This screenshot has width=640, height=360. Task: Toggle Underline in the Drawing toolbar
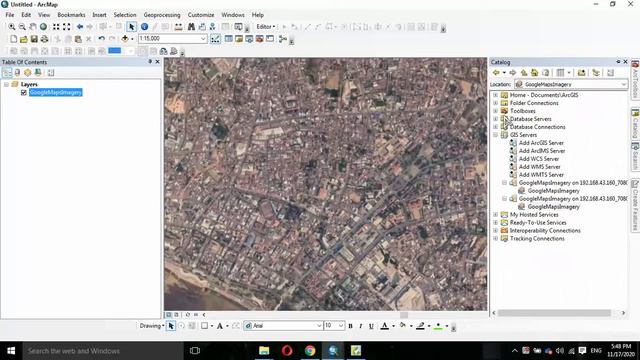(371, 326)
